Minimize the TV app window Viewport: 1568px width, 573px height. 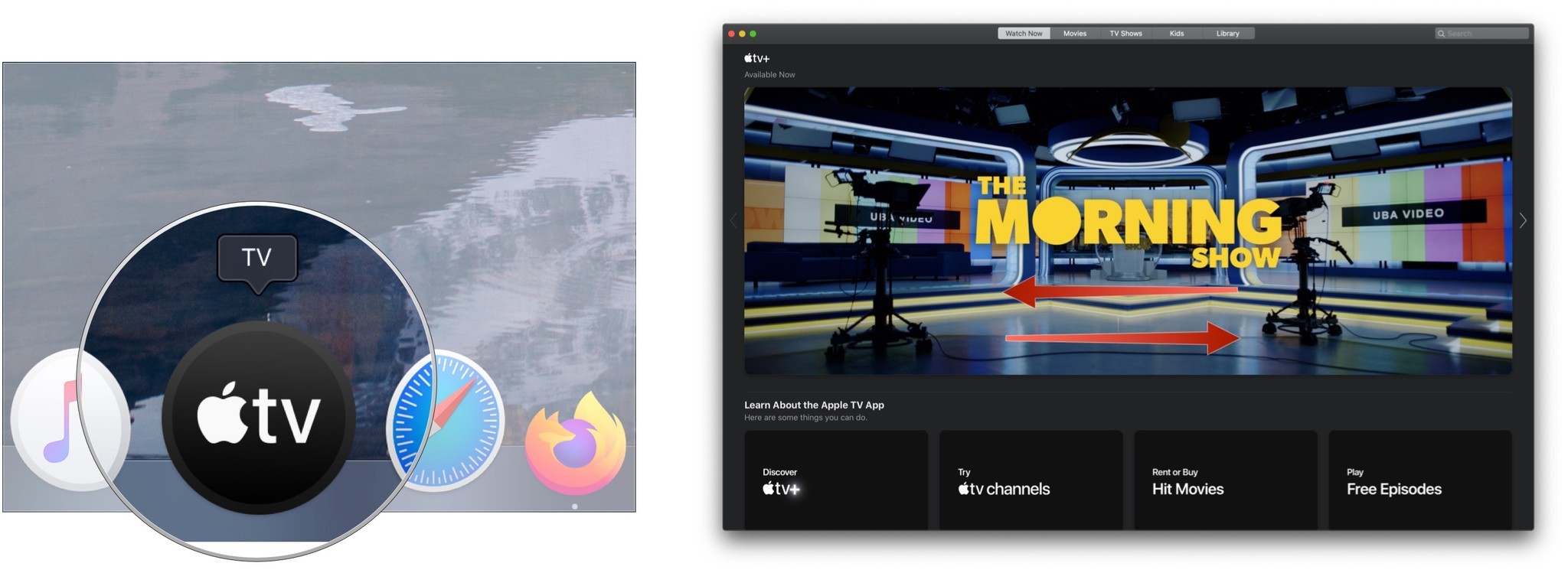(742, 34)
